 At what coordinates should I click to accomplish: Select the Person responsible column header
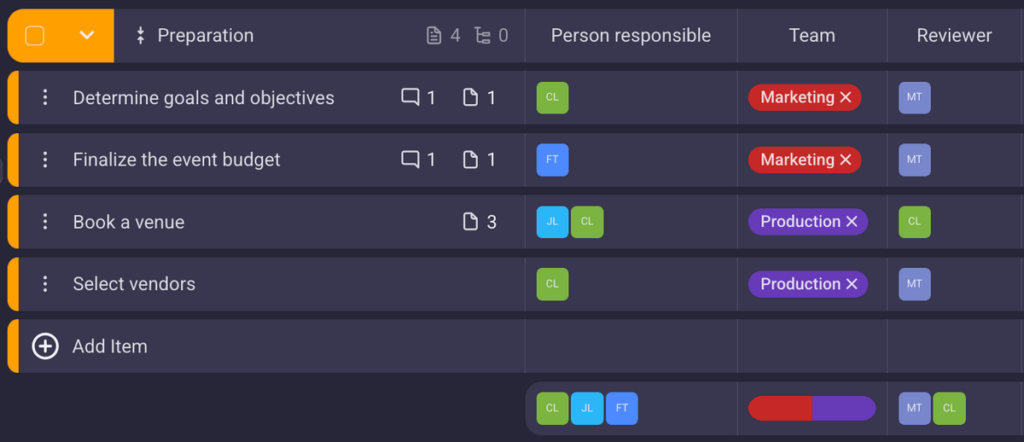631,36
